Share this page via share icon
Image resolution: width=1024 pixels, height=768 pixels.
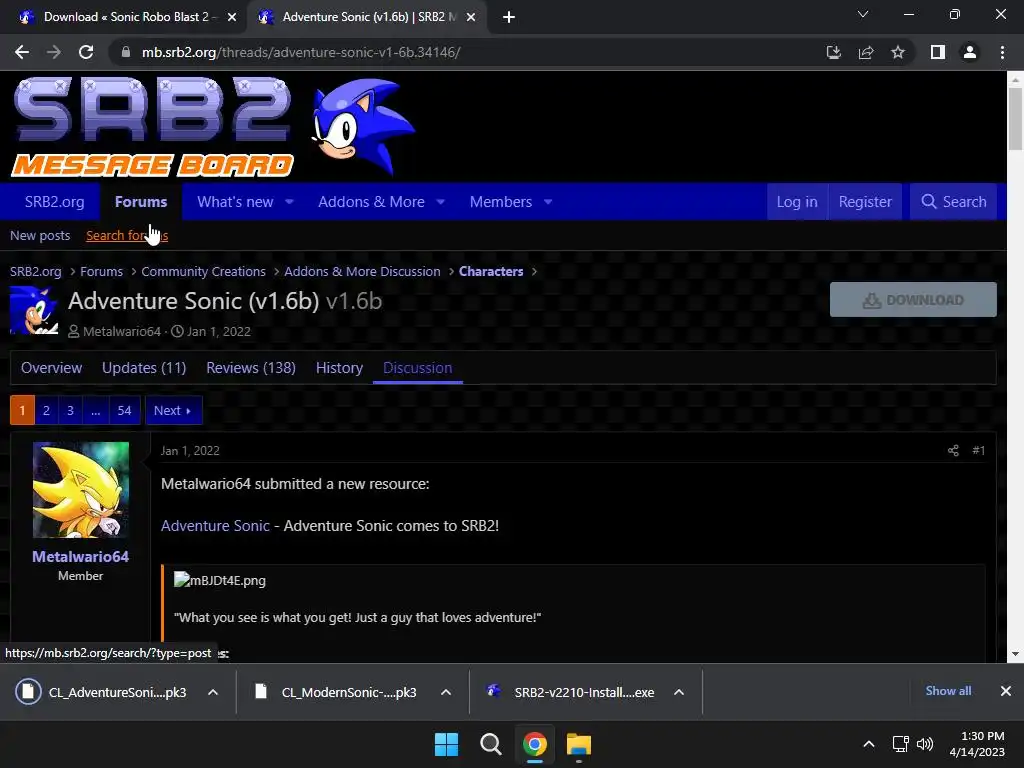coord(866,52)
